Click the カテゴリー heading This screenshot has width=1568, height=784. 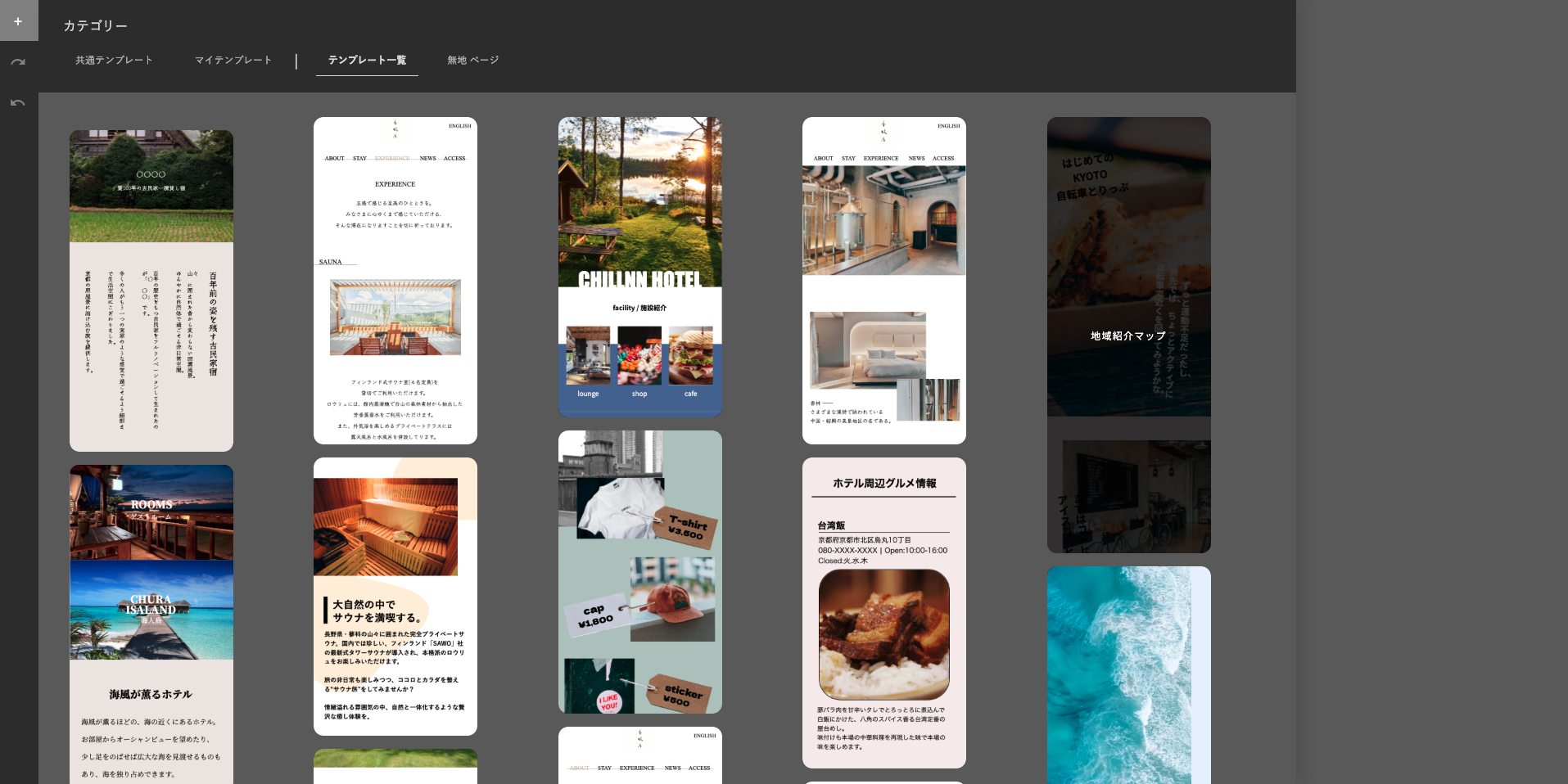click(96, 26)
